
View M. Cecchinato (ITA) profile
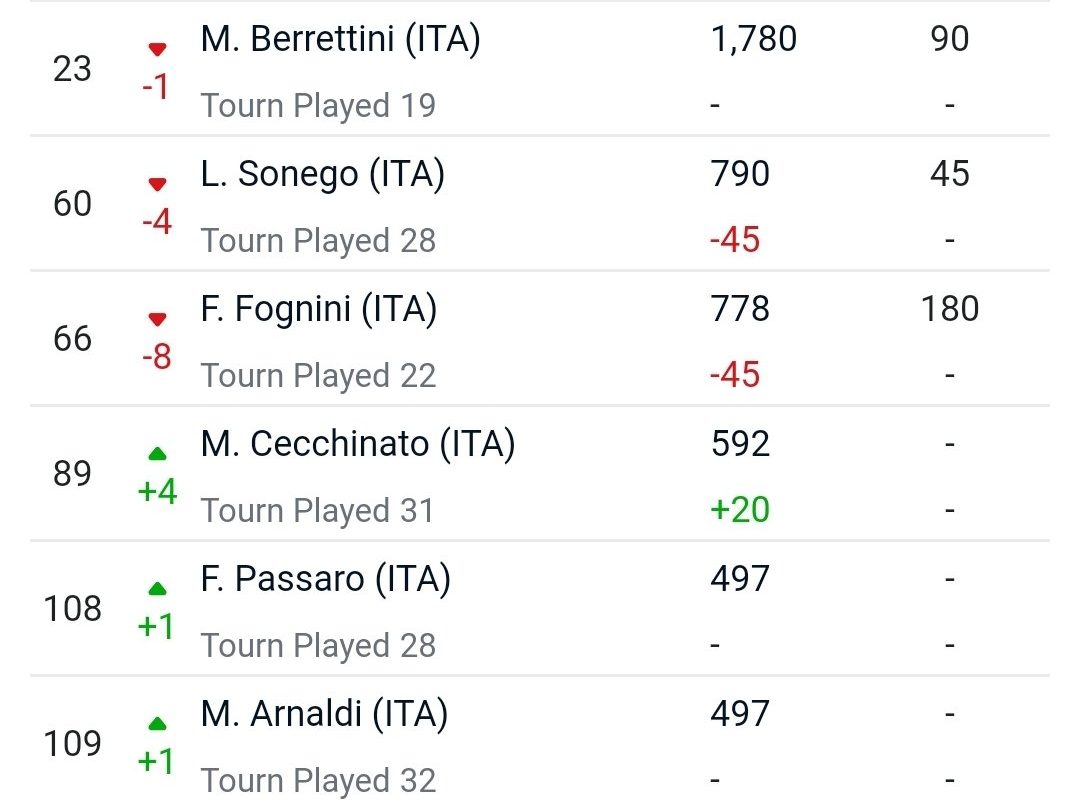[x=357, y=444]
